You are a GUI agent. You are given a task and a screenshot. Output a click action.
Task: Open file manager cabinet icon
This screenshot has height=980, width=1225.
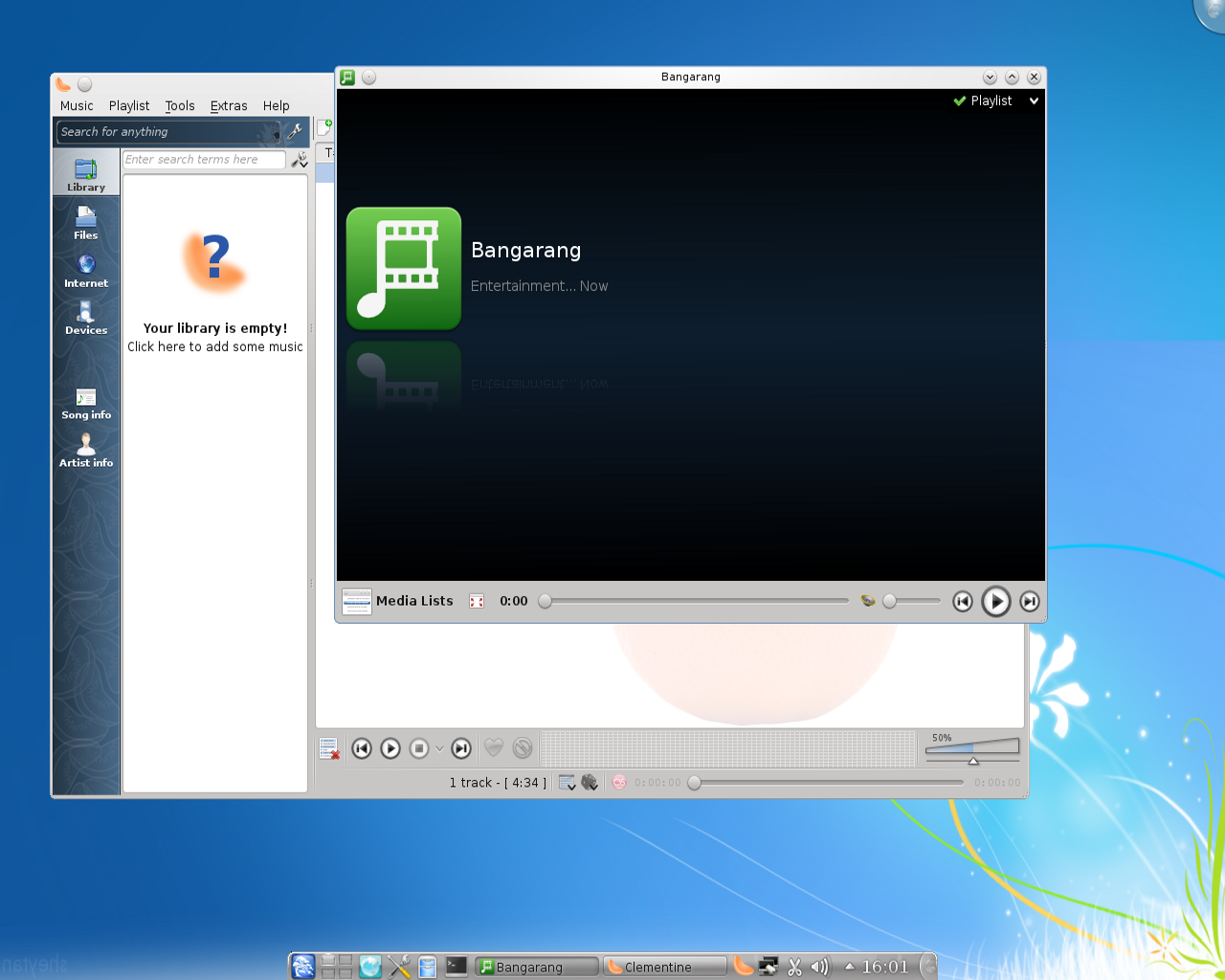point(428,967)
